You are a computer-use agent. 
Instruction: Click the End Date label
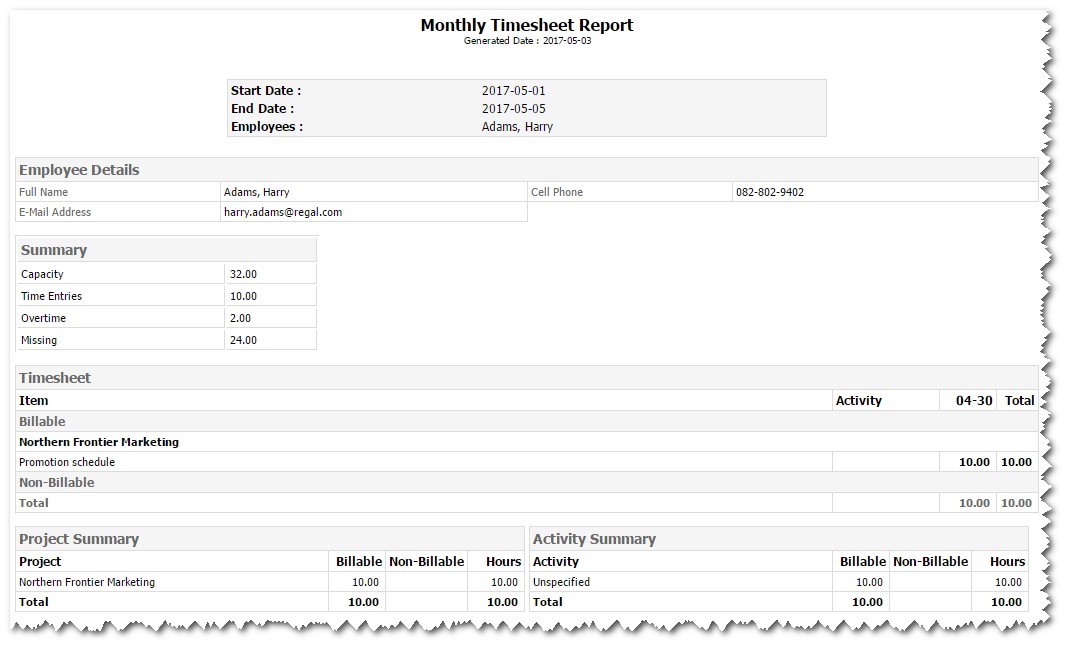(262, 108)
